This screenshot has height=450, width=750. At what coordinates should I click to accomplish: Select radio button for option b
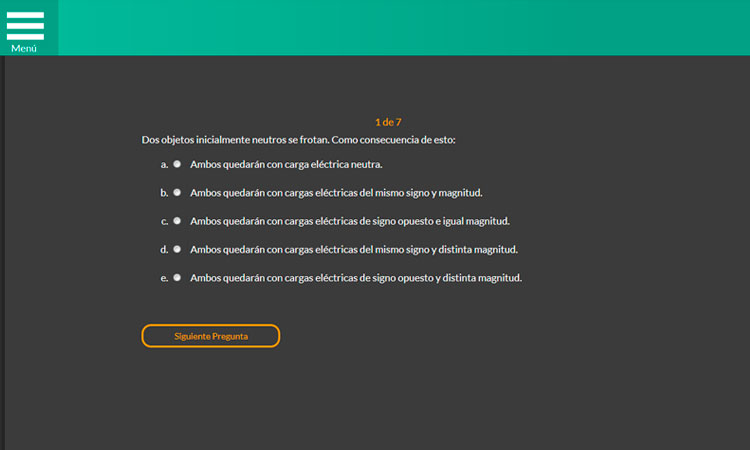(x=177, y=192)
